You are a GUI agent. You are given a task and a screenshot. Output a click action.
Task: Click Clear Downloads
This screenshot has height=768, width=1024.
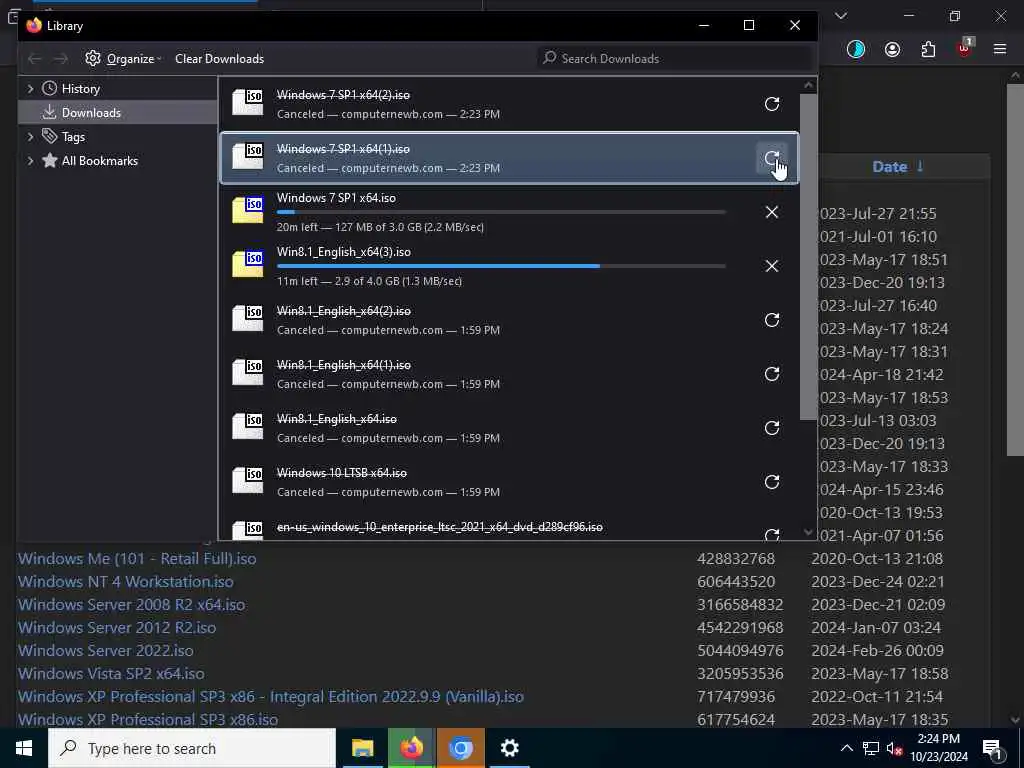[x=219, y=59]
